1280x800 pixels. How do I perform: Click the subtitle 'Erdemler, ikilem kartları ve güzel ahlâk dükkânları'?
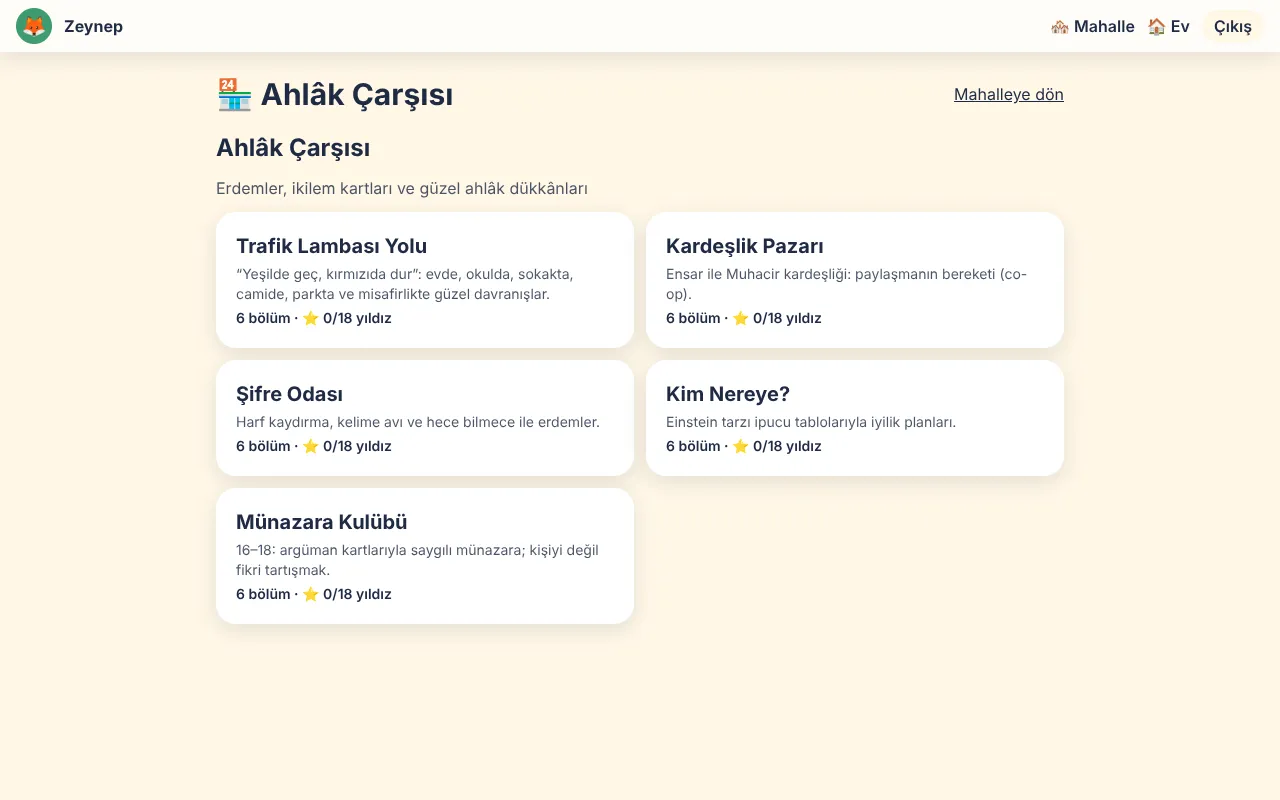coord(402,188)
